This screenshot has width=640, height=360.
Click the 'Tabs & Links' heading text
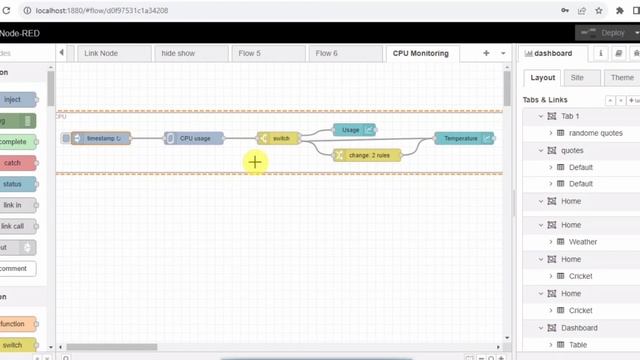545,100
